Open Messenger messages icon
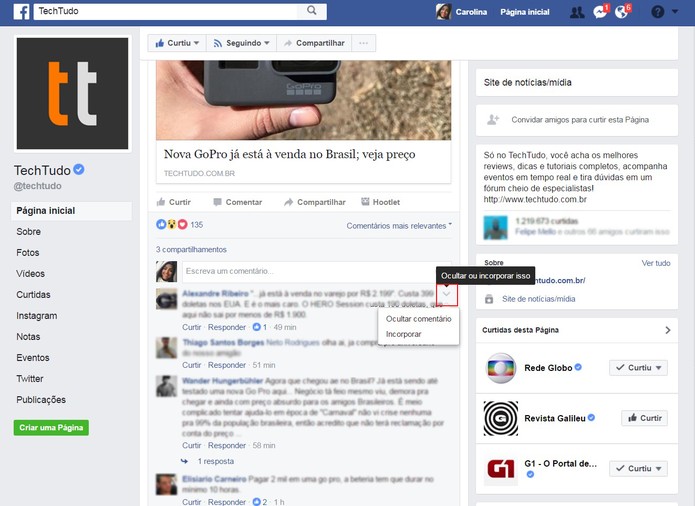 [x=600, y=12]
